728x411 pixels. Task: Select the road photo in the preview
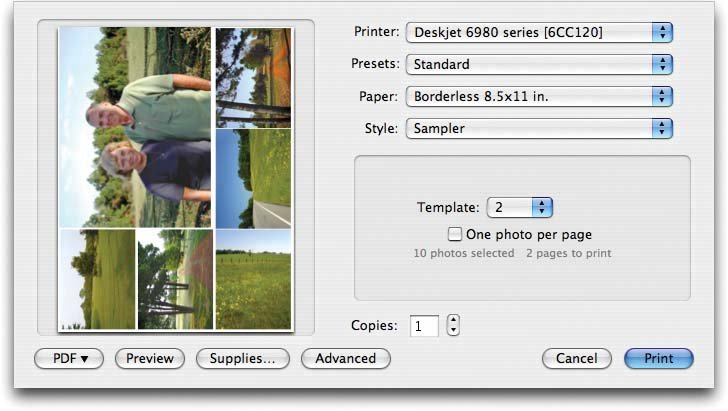tap(254, 178)
